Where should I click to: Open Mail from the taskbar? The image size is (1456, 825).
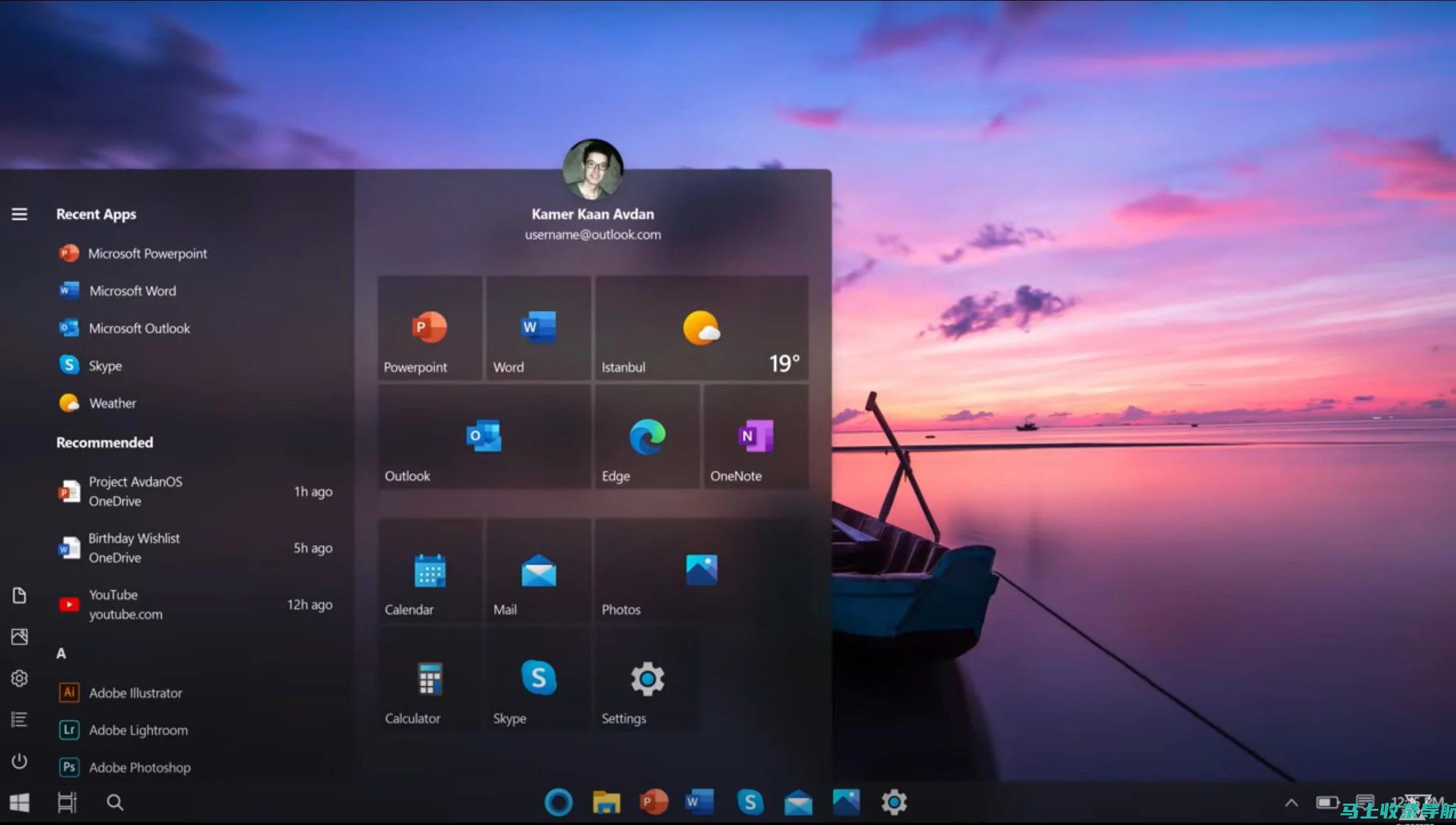[x=798, y=803]
